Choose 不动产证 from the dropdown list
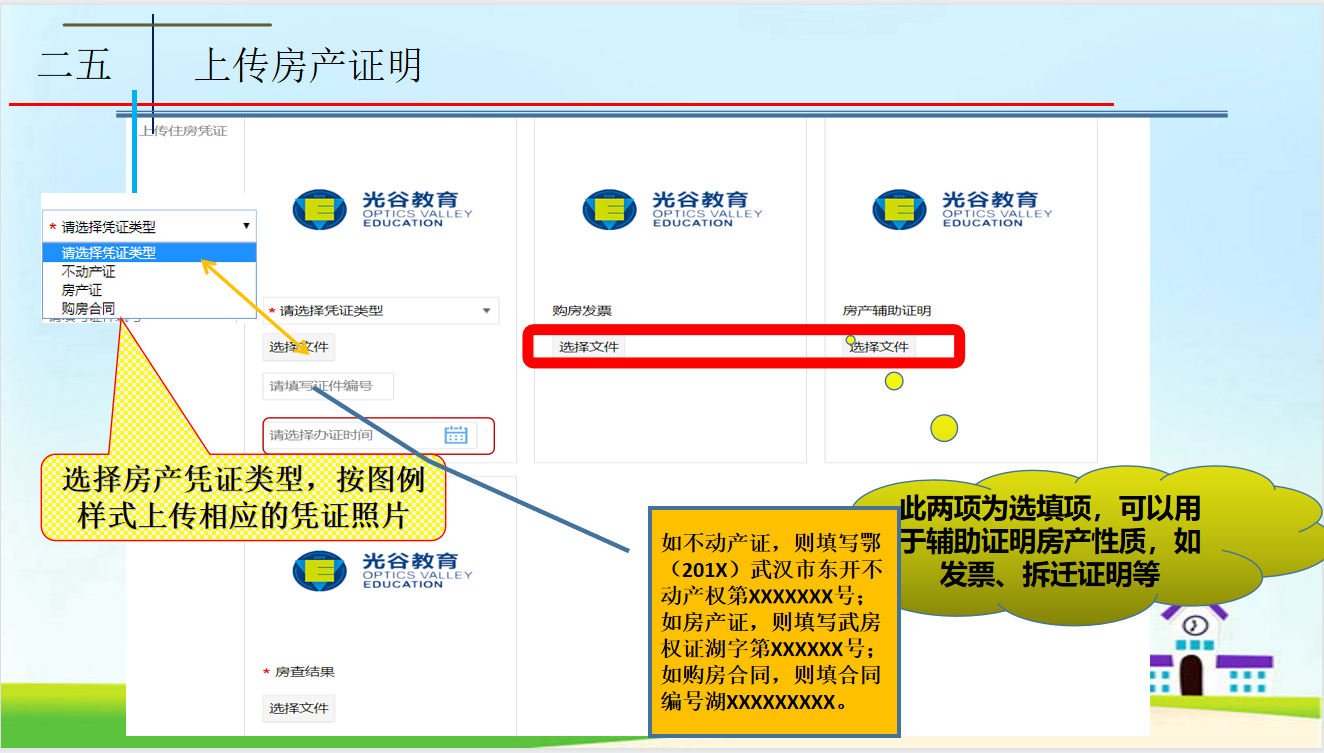Screen dimensions: 1324x753 point(89,272)
